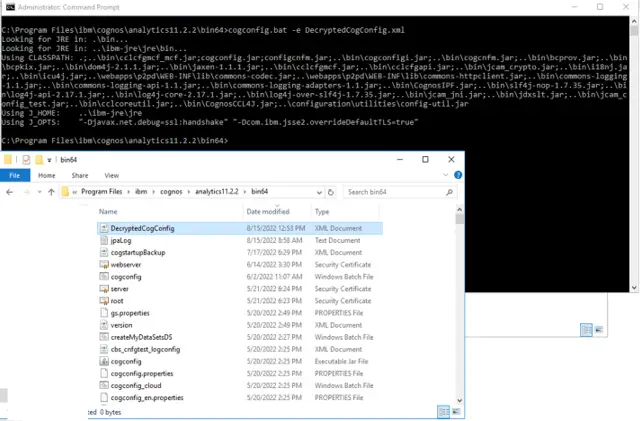
Task: Click the root certificate file icon
Action: click(x=104, y=301)
